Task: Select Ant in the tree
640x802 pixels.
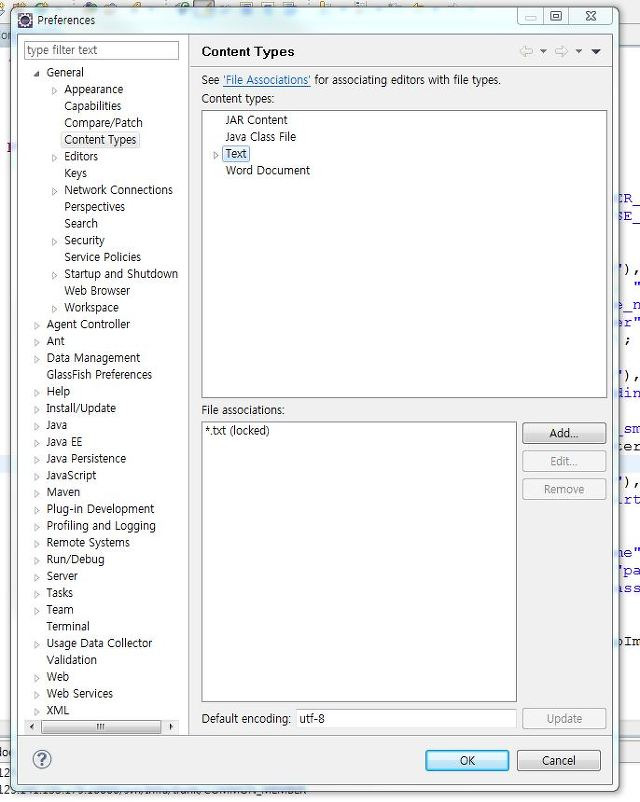Action: click(55, 341)
